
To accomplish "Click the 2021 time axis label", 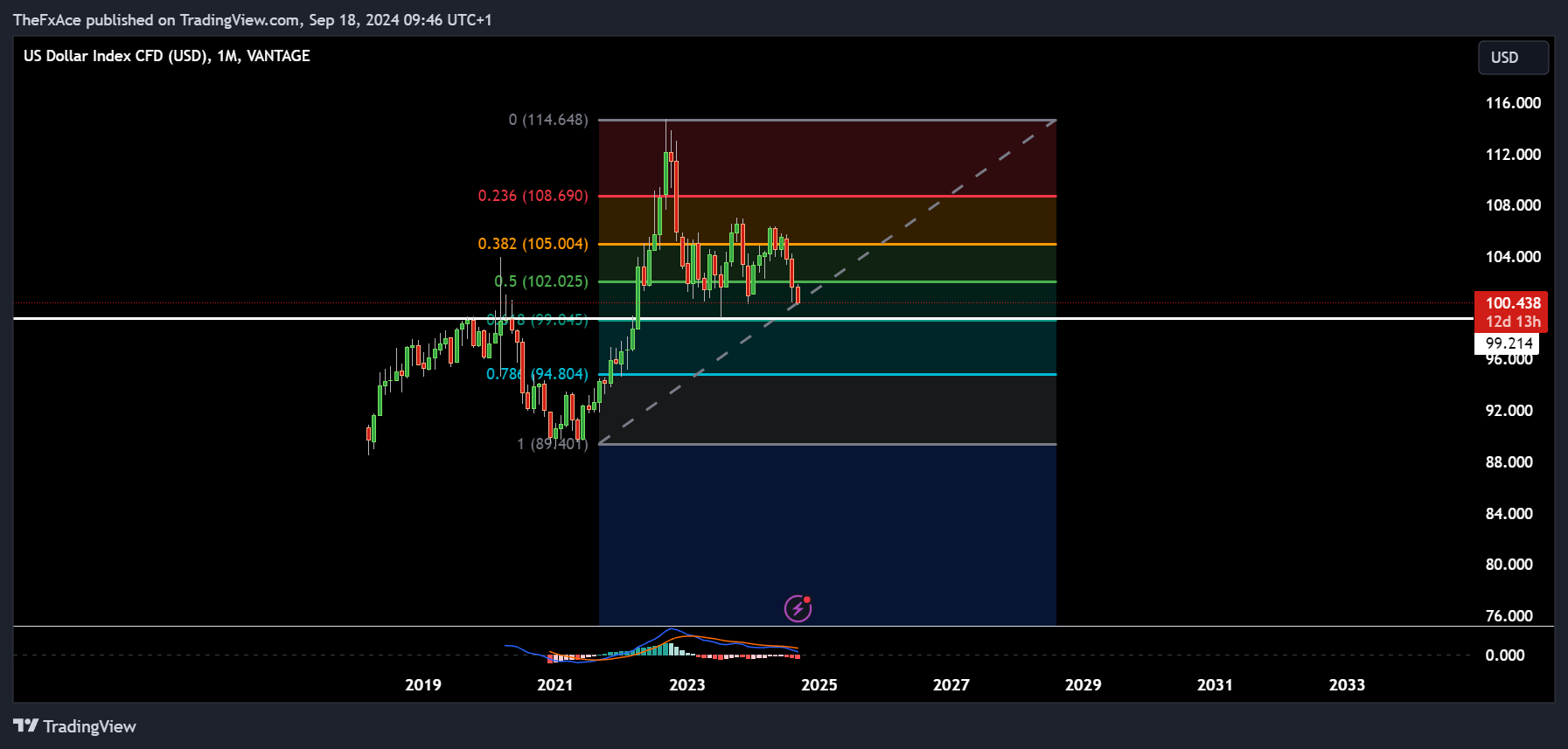I will [x=555, y=685].
